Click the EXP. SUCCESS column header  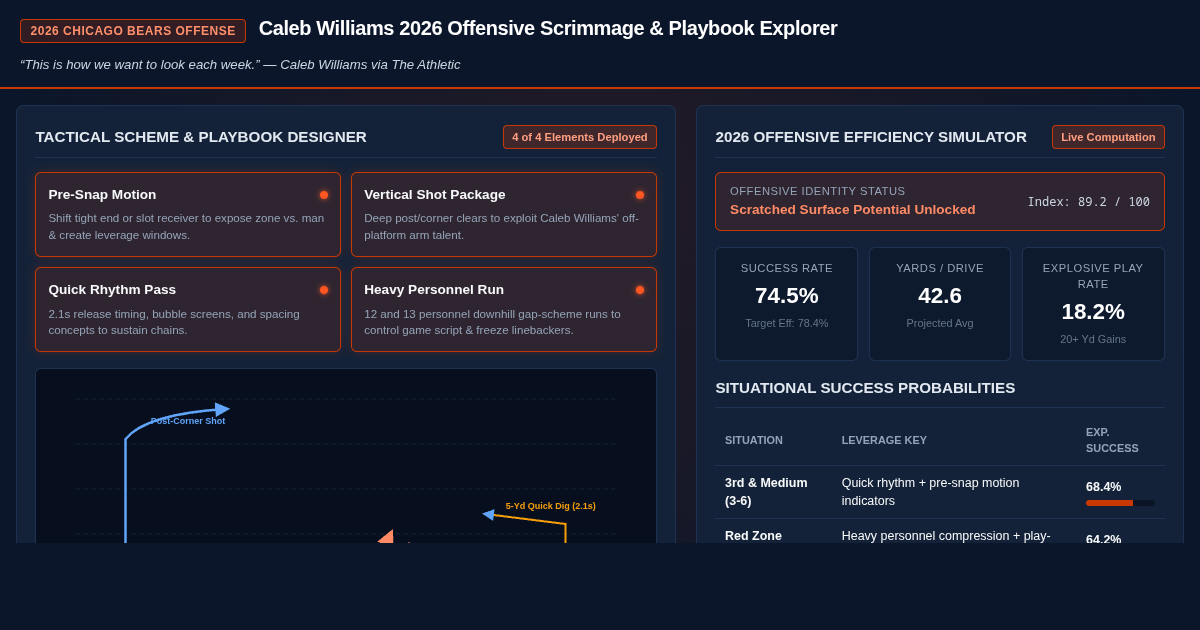point(1112,440)
